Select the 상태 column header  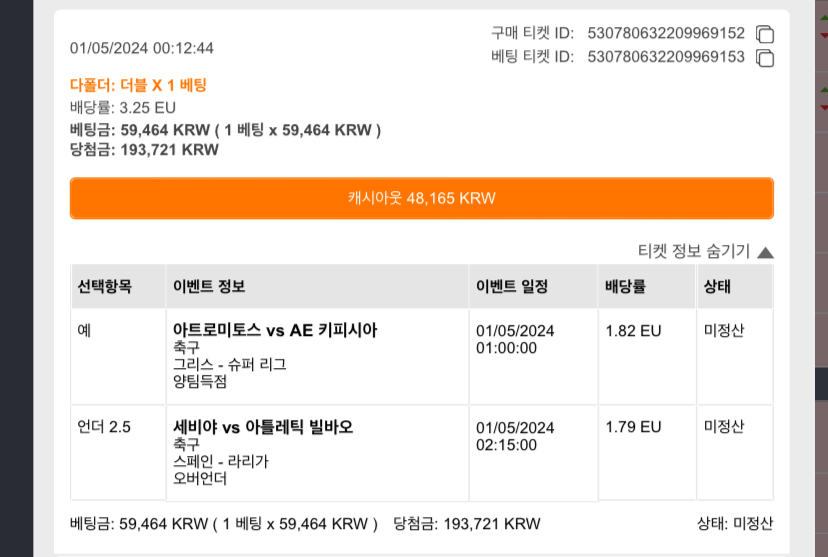[717, 286]
